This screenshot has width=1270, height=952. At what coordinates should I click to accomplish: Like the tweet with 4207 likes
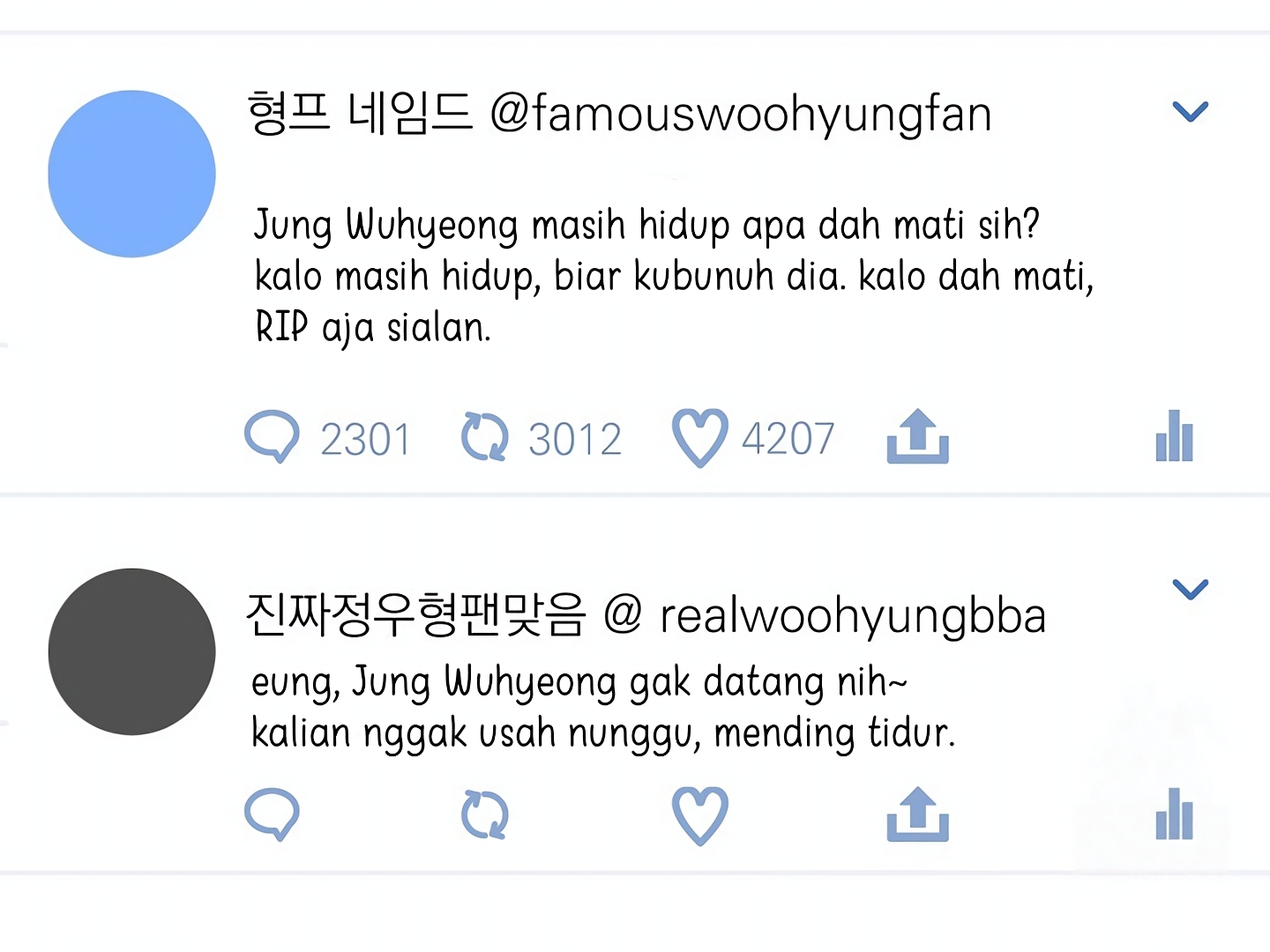click(700, 437)
